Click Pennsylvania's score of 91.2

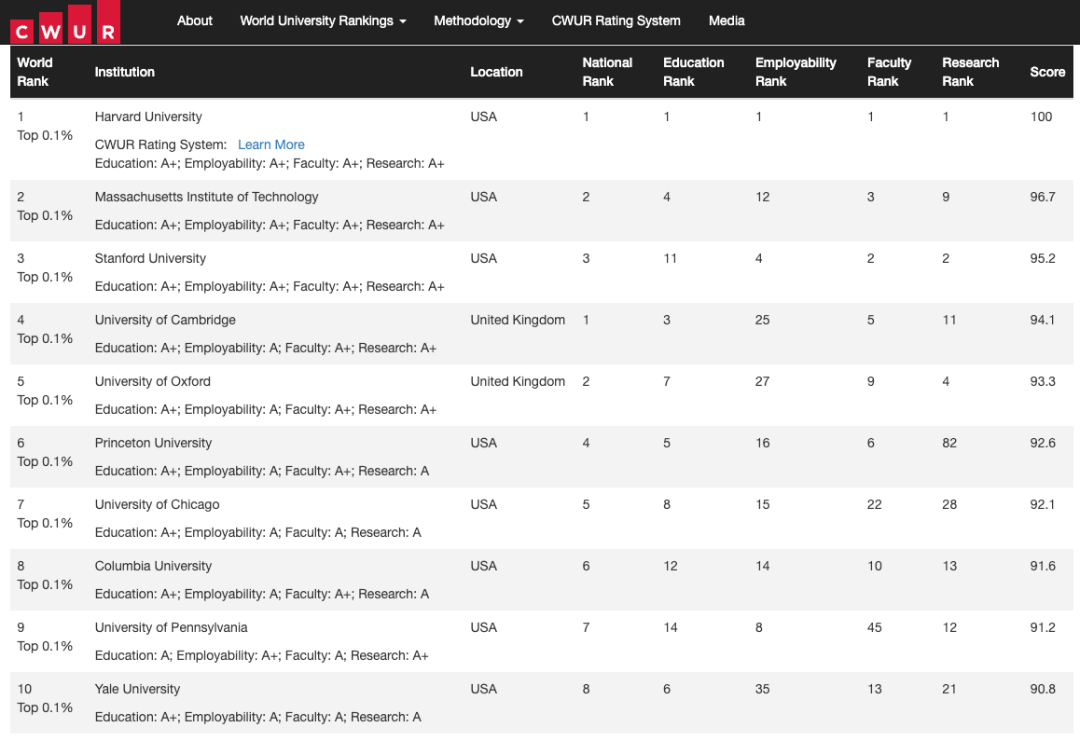tap(1042, 627)
